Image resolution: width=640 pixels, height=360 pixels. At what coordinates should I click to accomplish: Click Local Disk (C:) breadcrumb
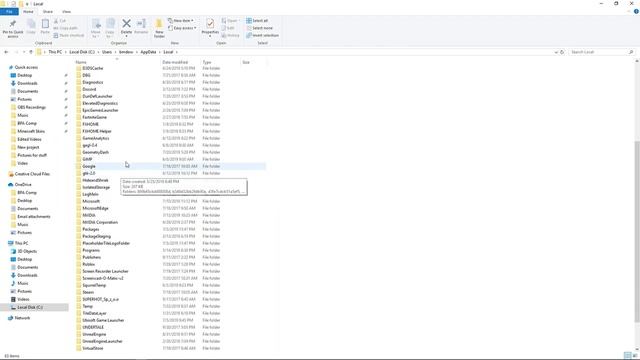click(82, 52)
